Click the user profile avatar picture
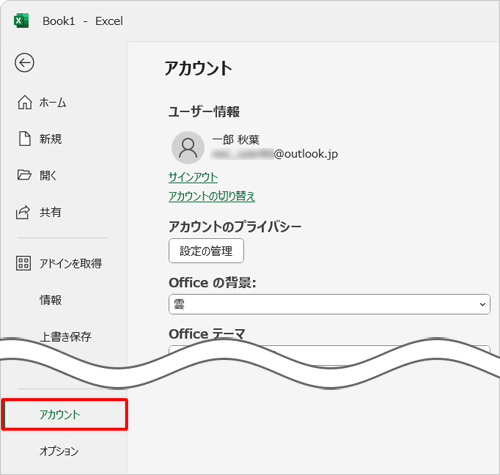Viewport: 500px width, 475px height. [x=188, y=147]
